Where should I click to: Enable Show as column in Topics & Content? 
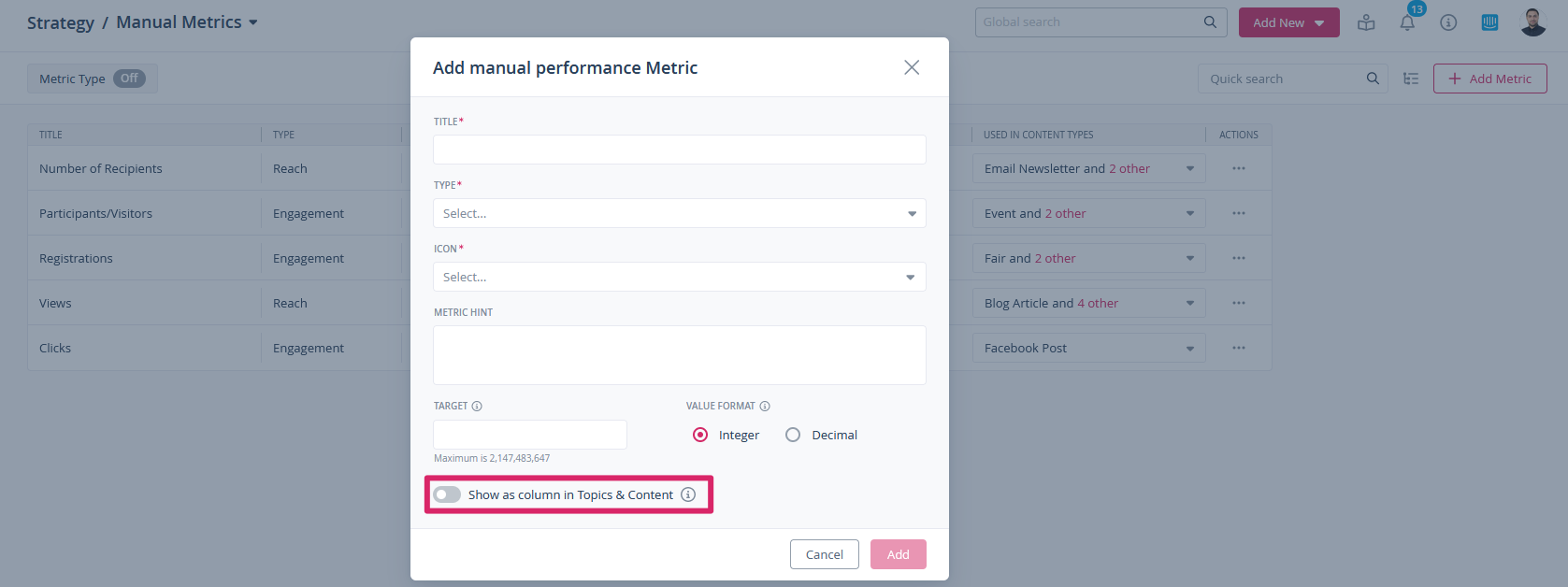click(447, 494)
